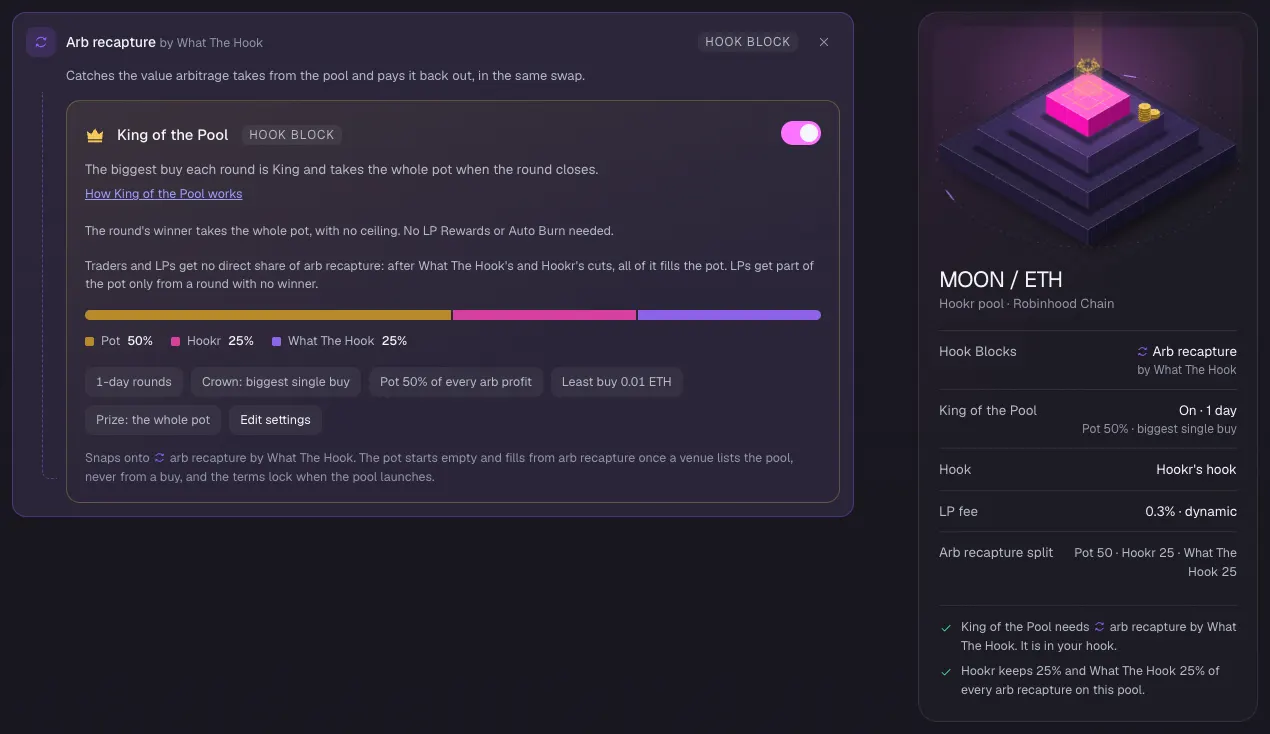This screenshot has width=1270, height=734.
Task: Click the Pot 50% of every arb profit chip
Action: (456, 382)
